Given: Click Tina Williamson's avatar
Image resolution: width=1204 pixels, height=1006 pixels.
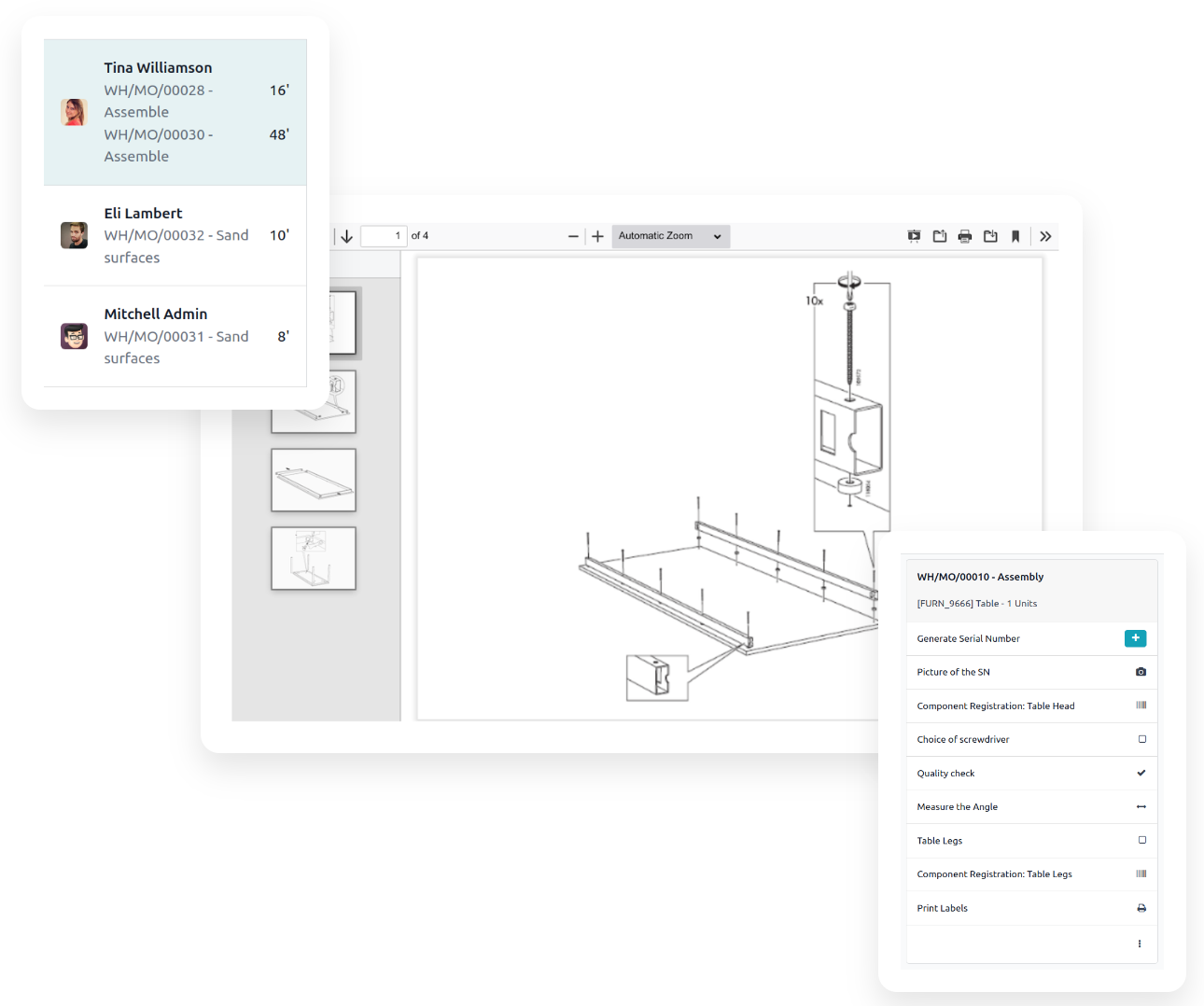Looking at the screenshot, I should [x=74, y=112].
